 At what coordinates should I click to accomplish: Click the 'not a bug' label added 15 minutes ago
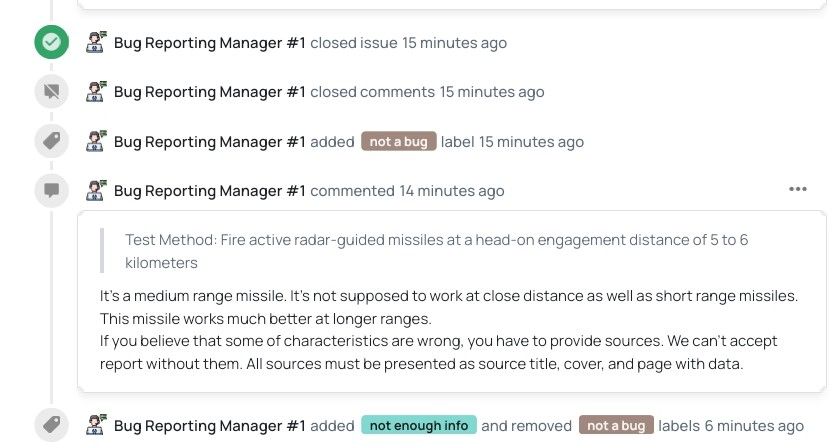399,142
